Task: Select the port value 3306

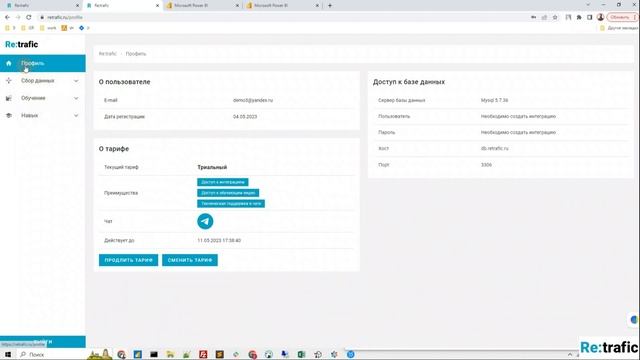Action: coord(486,165)
